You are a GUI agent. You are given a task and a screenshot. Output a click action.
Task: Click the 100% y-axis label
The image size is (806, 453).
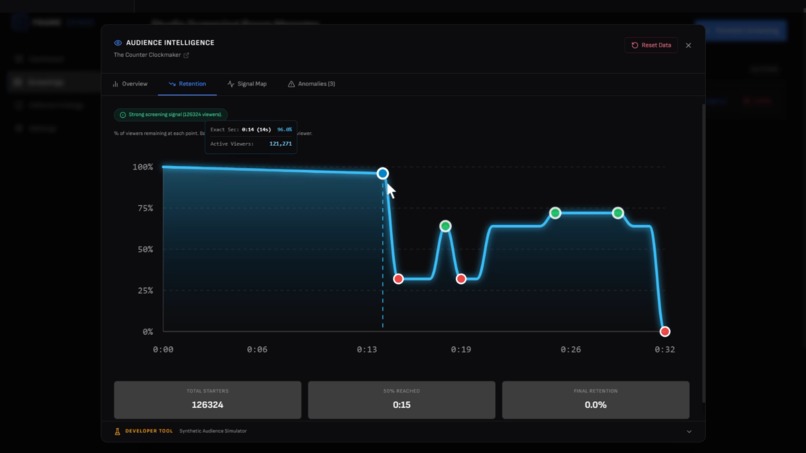(143, 167)
